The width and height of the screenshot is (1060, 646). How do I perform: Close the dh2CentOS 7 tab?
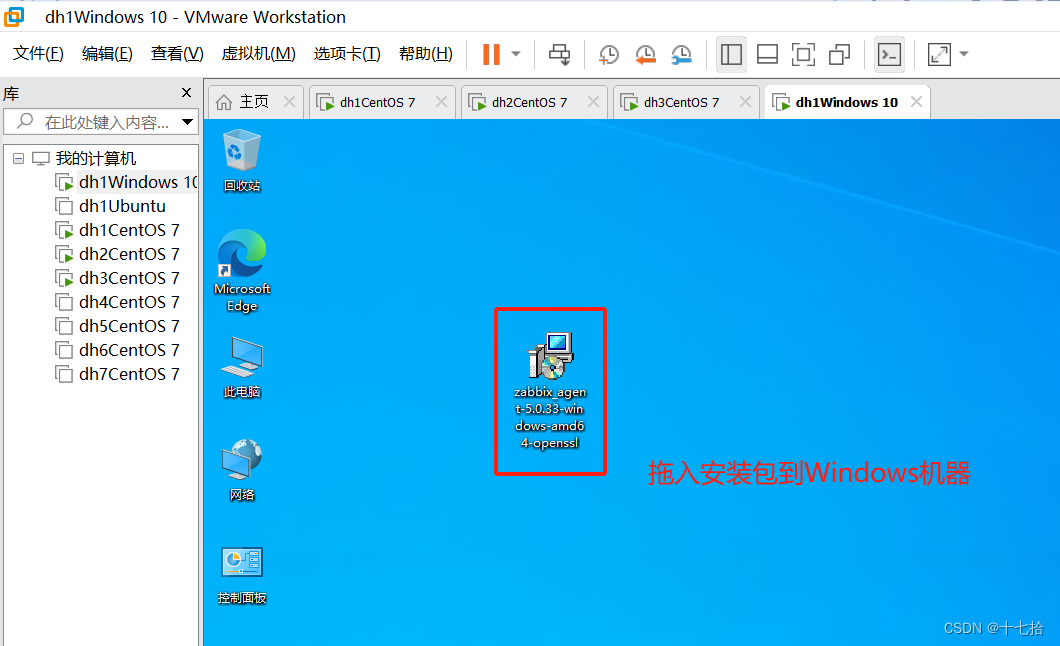click(594, 101)
